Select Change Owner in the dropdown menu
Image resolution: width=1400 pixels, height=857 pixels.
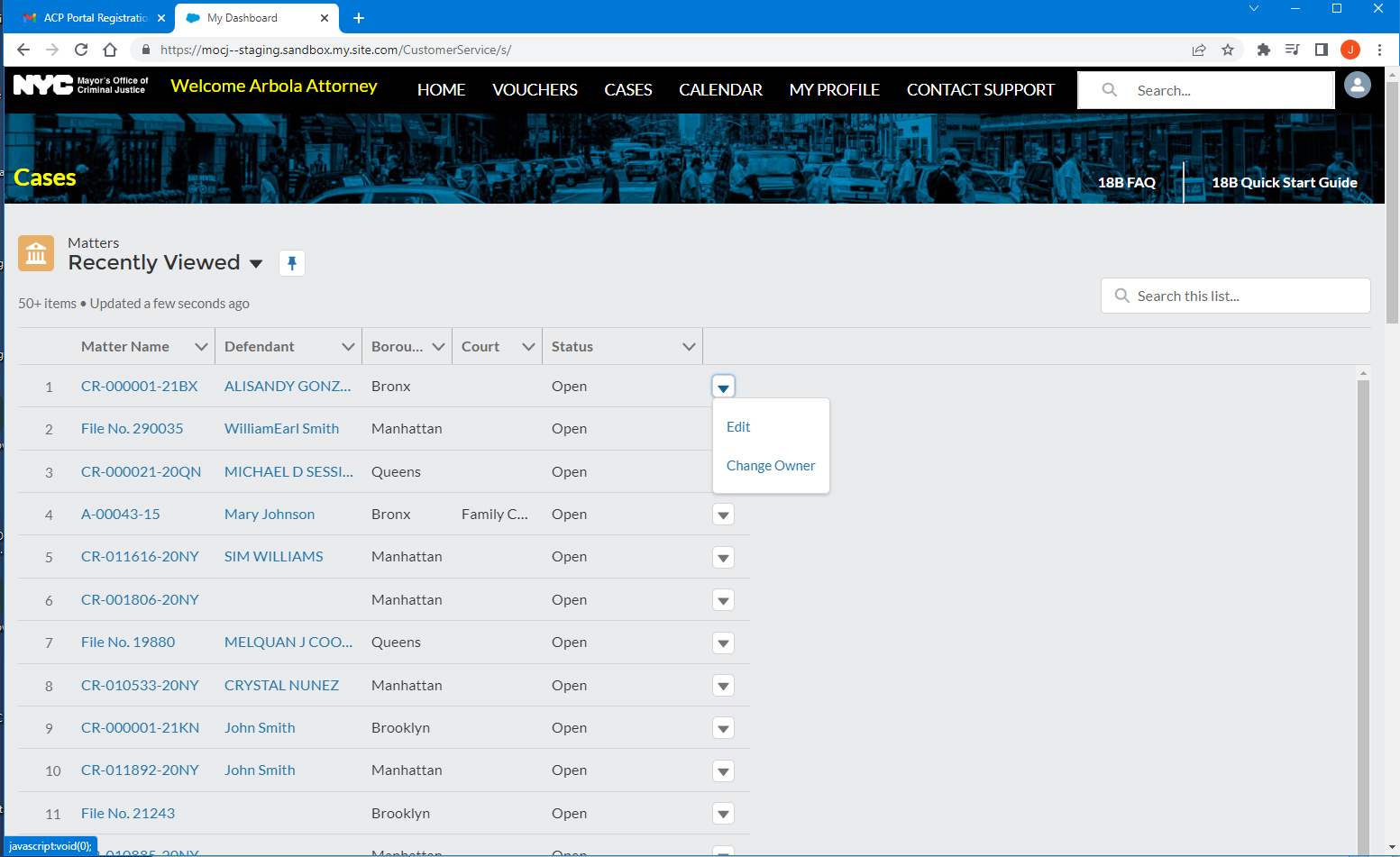click(771, 466)
